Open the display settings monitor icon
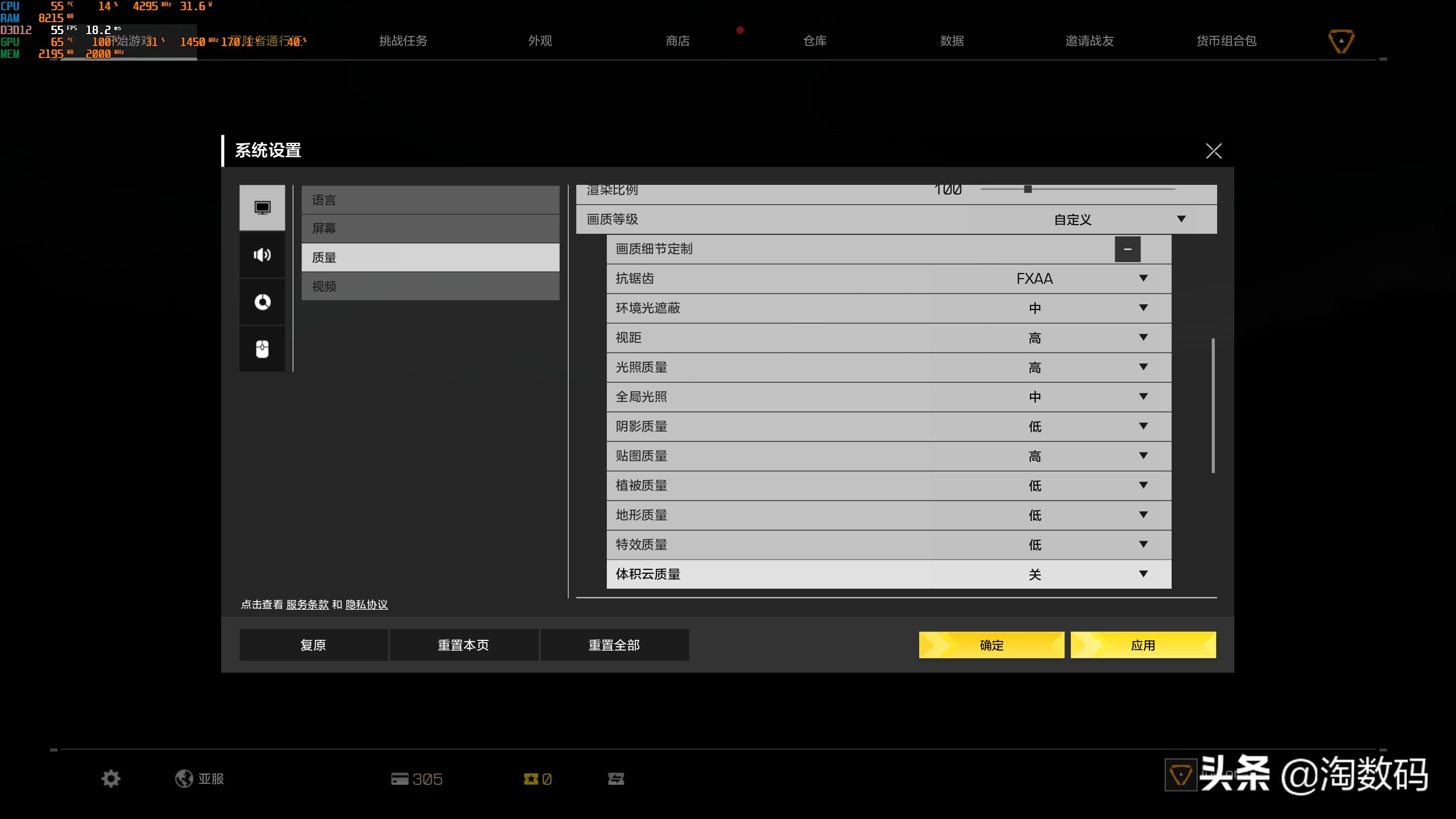This screenshot has height=819, width=1456. pyautogui.click(x=262, y=208)
